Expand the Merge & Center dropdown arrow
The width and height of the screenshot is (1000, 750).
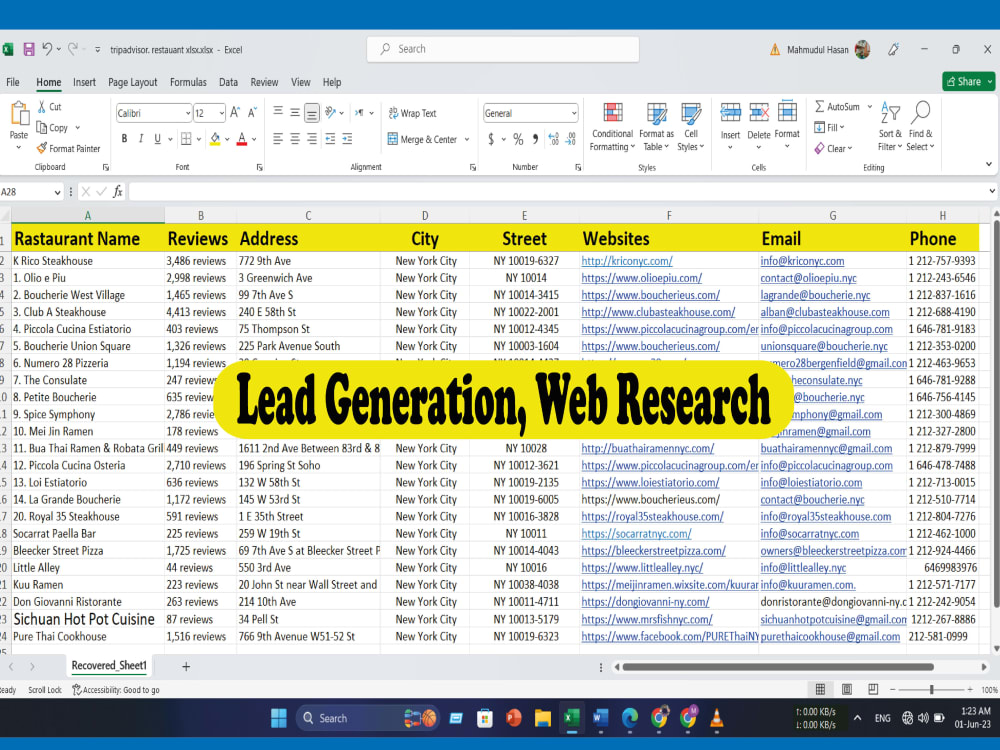pos(467,139)
